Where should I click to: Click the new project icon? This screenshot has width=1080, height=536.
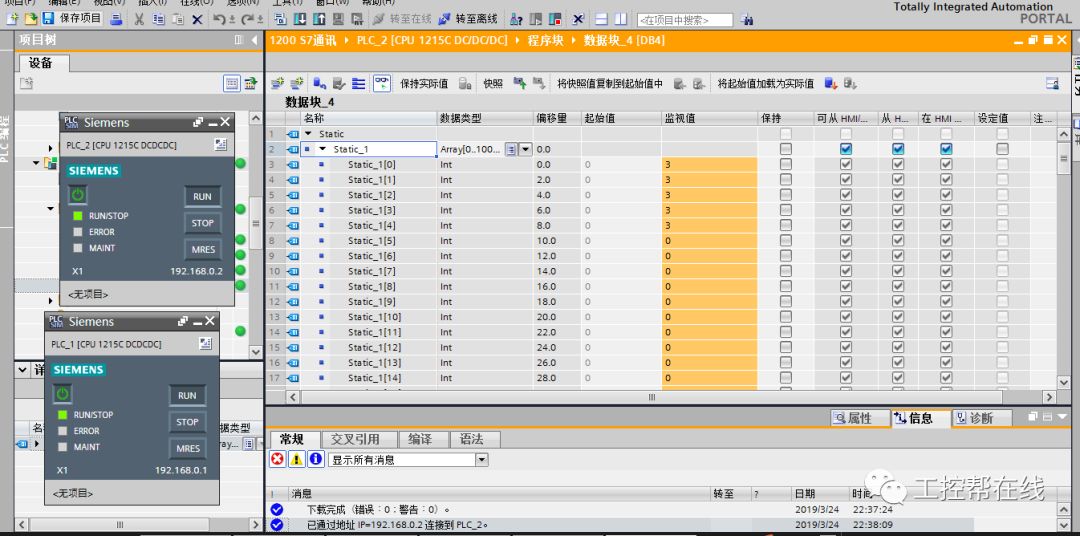click(x=12, y=19)
